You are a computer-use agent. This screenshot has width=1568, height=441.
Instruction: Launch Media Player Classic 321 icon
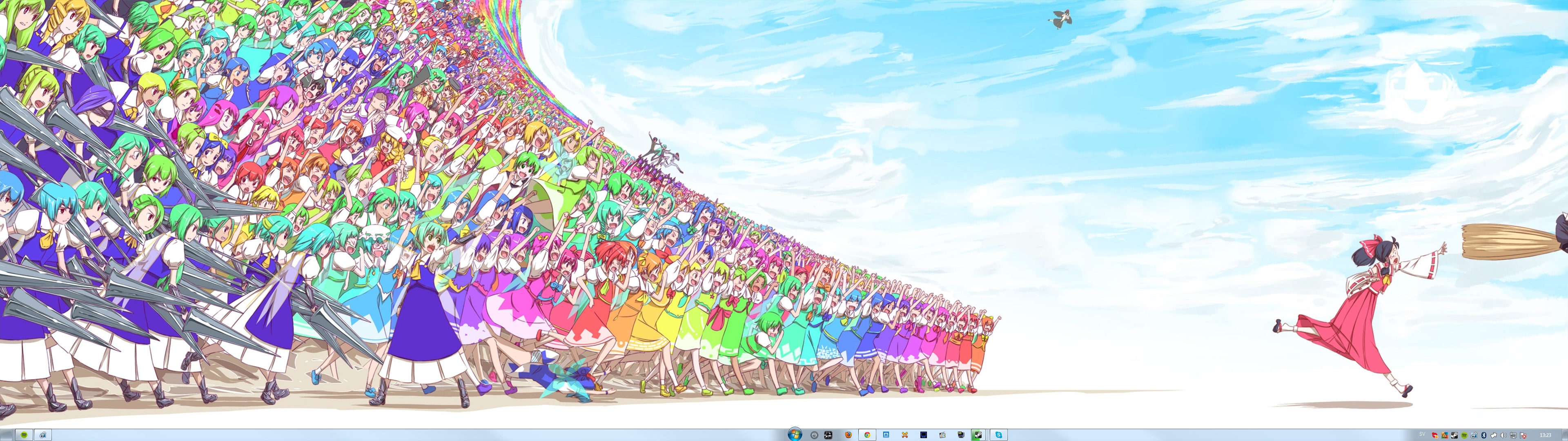click(x=942, y=435)
